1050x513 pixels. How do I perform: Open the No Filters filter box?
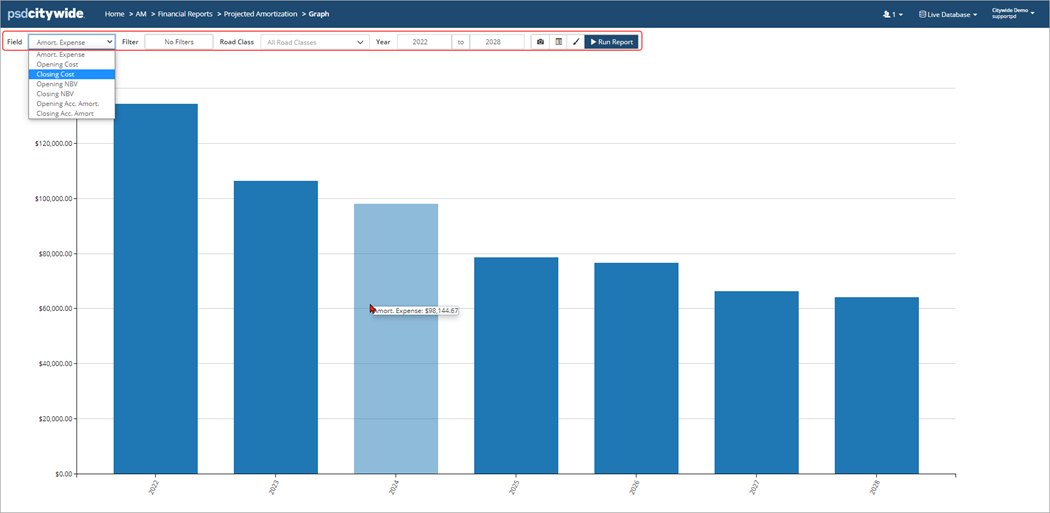click(179, 42)
